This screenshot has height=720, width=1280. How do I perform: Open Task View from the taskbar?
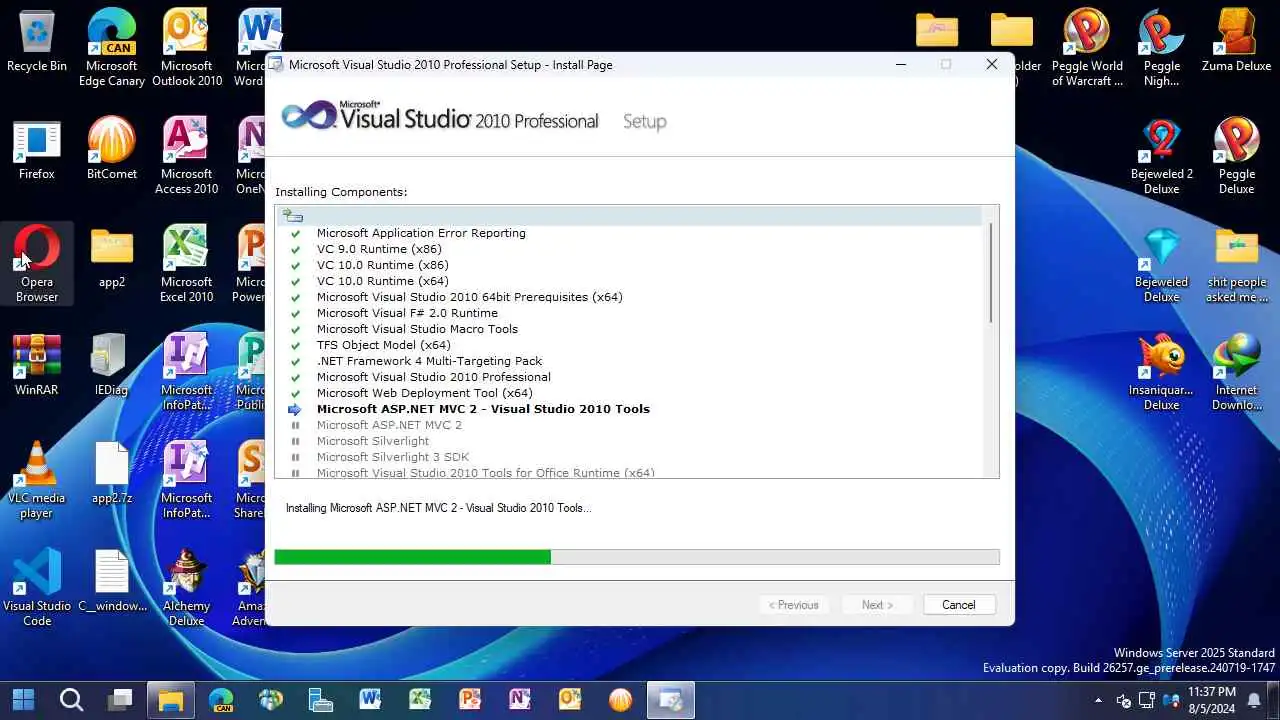tap(121, 699)
